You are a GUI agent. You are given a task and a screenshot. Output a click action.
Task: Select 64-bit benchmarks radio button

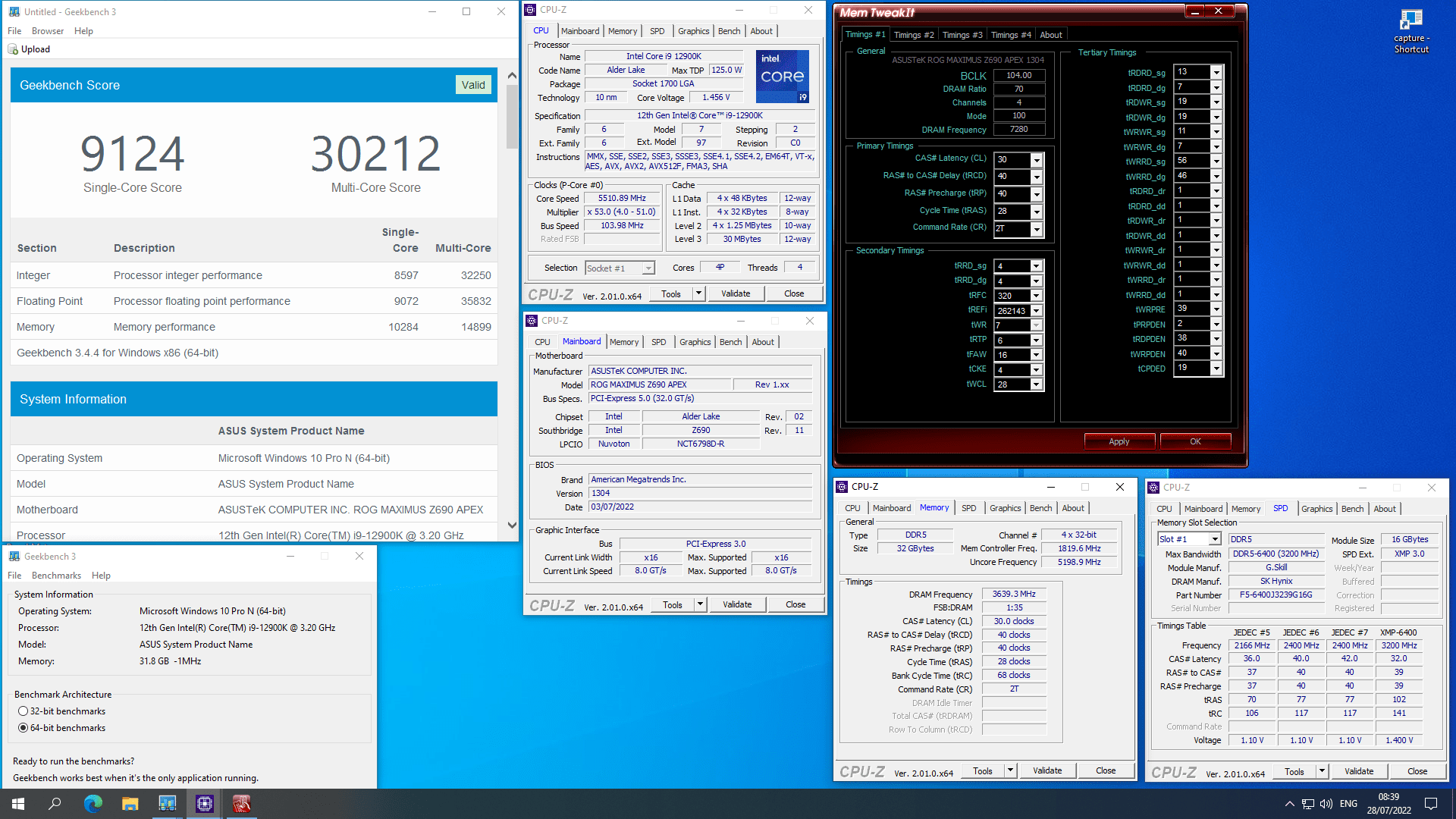(x=24, y=728)
